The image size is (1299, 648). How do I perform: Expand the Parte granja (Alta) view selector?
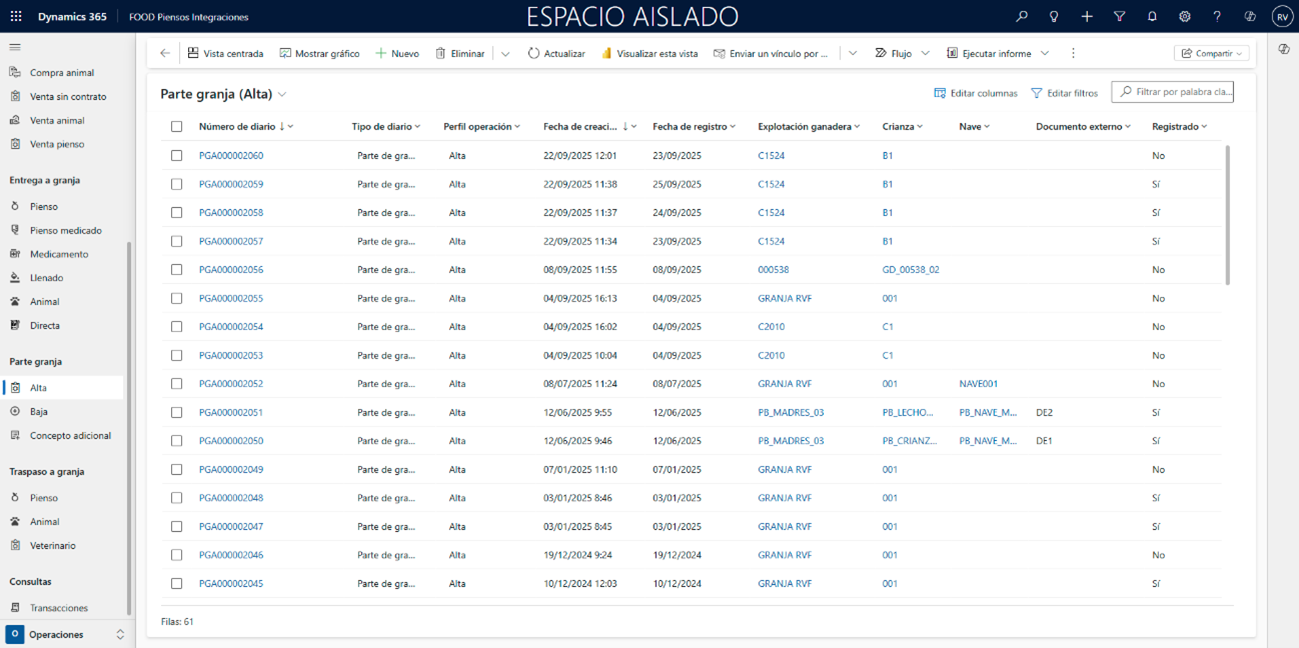click(x=282, y=94)
